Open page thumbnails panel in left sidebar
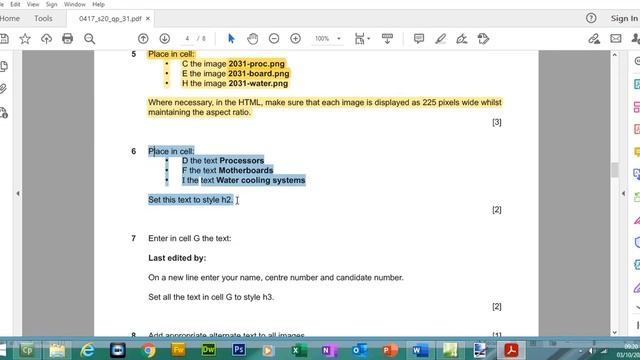The image size is (640, 360). pyautogui.click(x=4, y=66)
